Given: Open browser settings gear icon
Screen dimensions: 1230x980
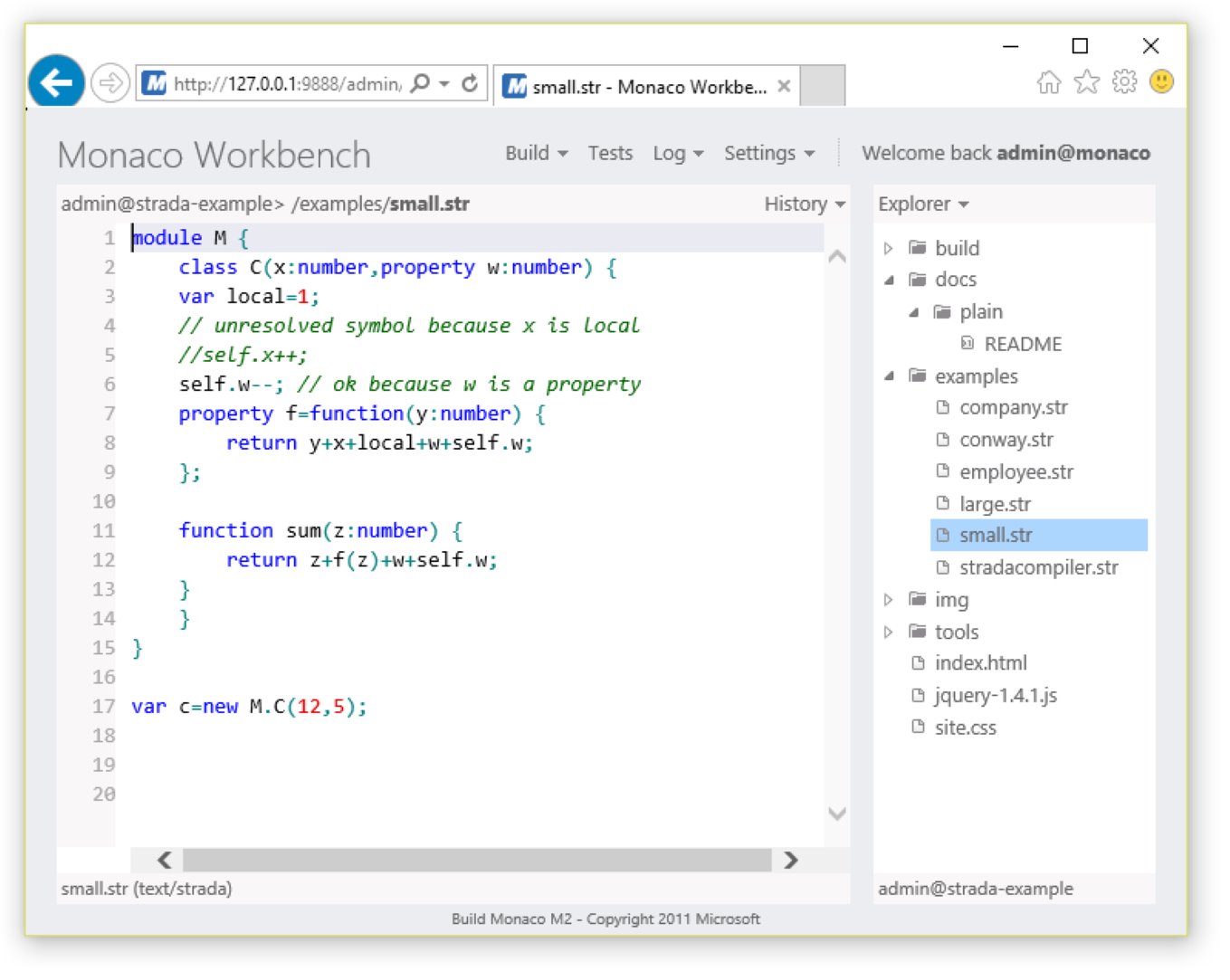Looking at the screenshot, I should click(1124, 82).
